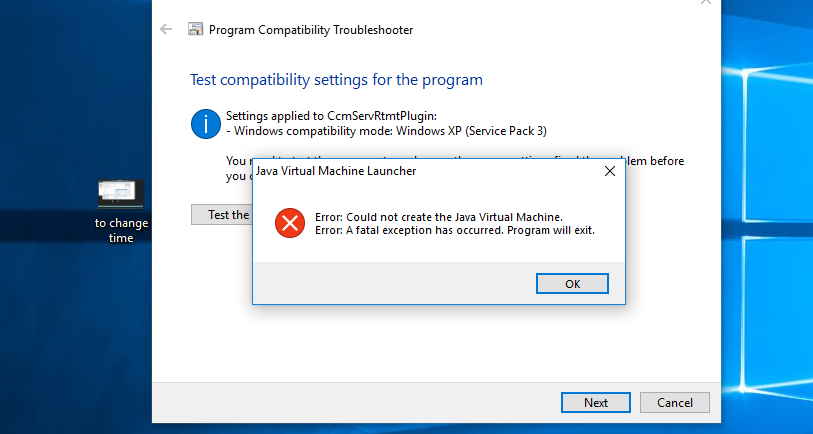This screenshot has width=813, height=434.
Task: Click the 'A fatal exception has occurred' message
Action: [455, 230]
